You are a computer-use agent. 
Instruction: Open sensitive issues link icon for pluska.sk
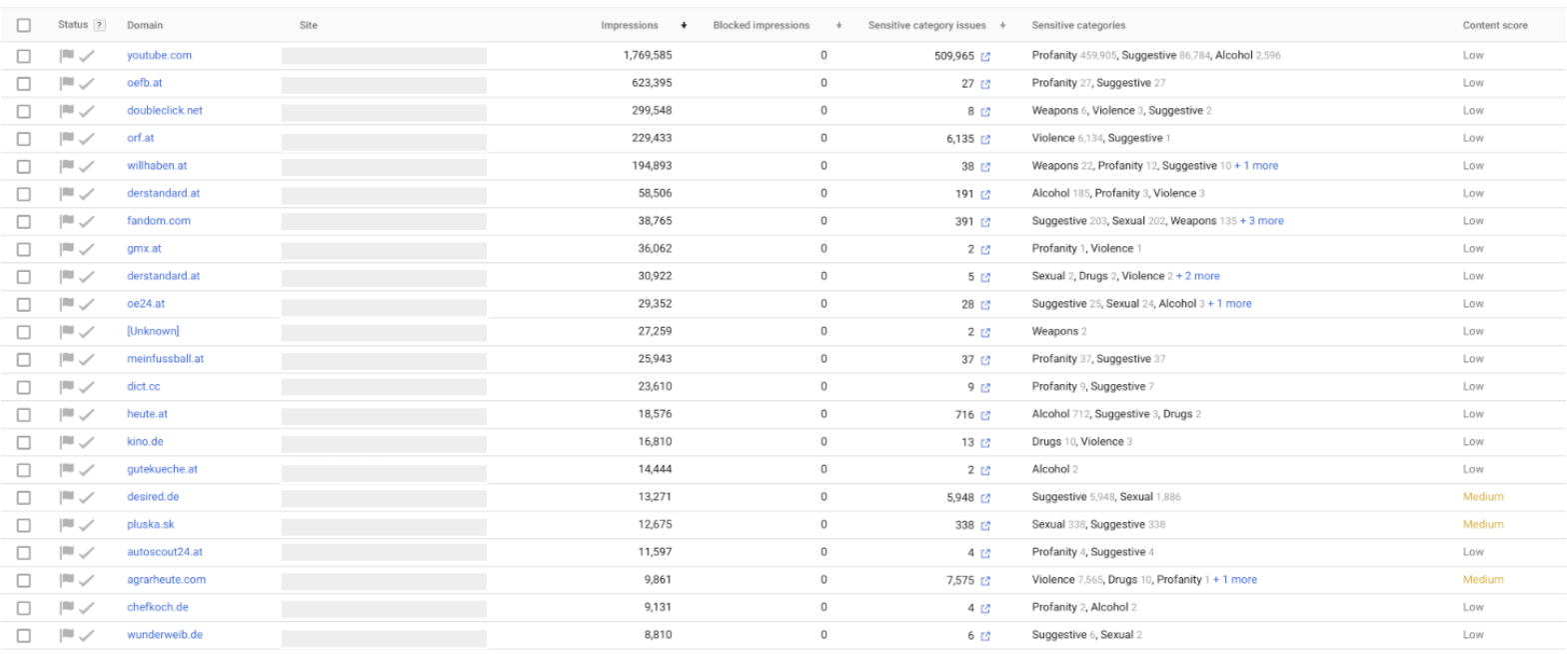point(985,526)
